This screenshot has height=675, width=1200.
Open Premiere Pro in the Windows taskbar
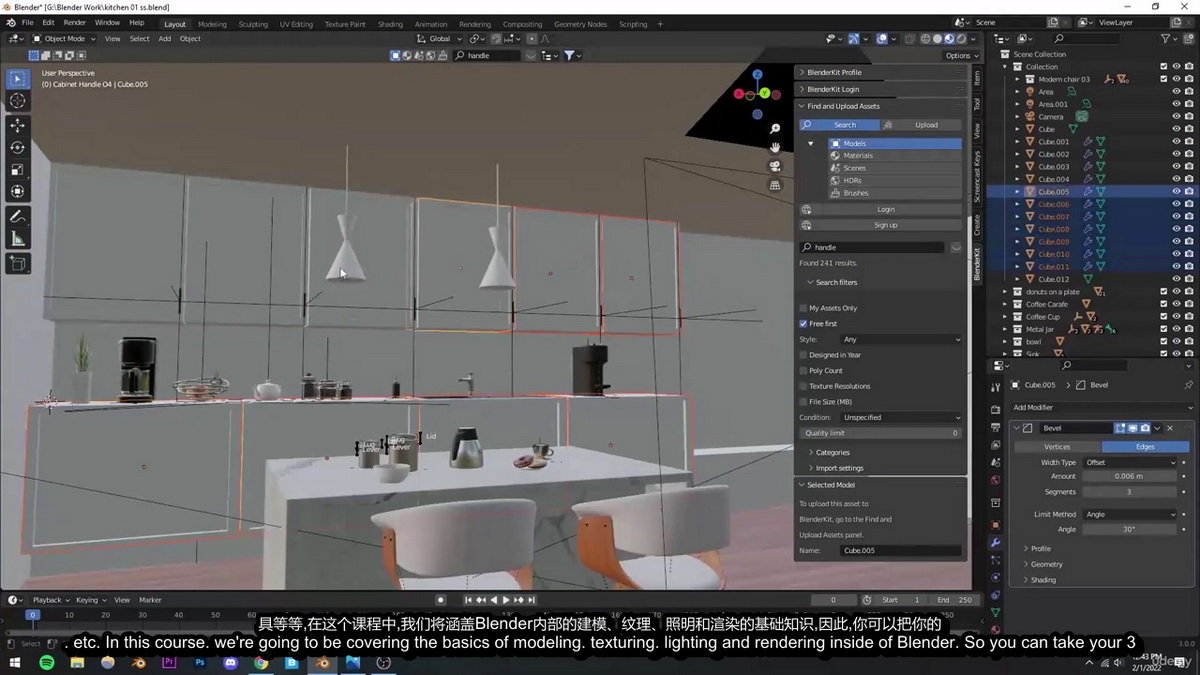(x=169, y=662)
